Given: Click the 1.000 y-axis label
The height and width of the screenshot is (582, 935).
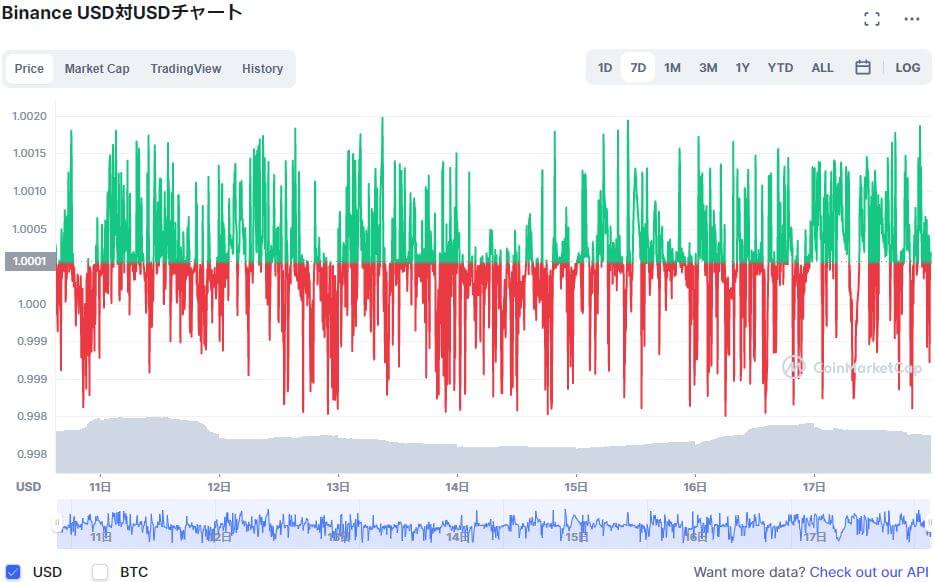Looking at the screenshot, I should tap(32, 304).
